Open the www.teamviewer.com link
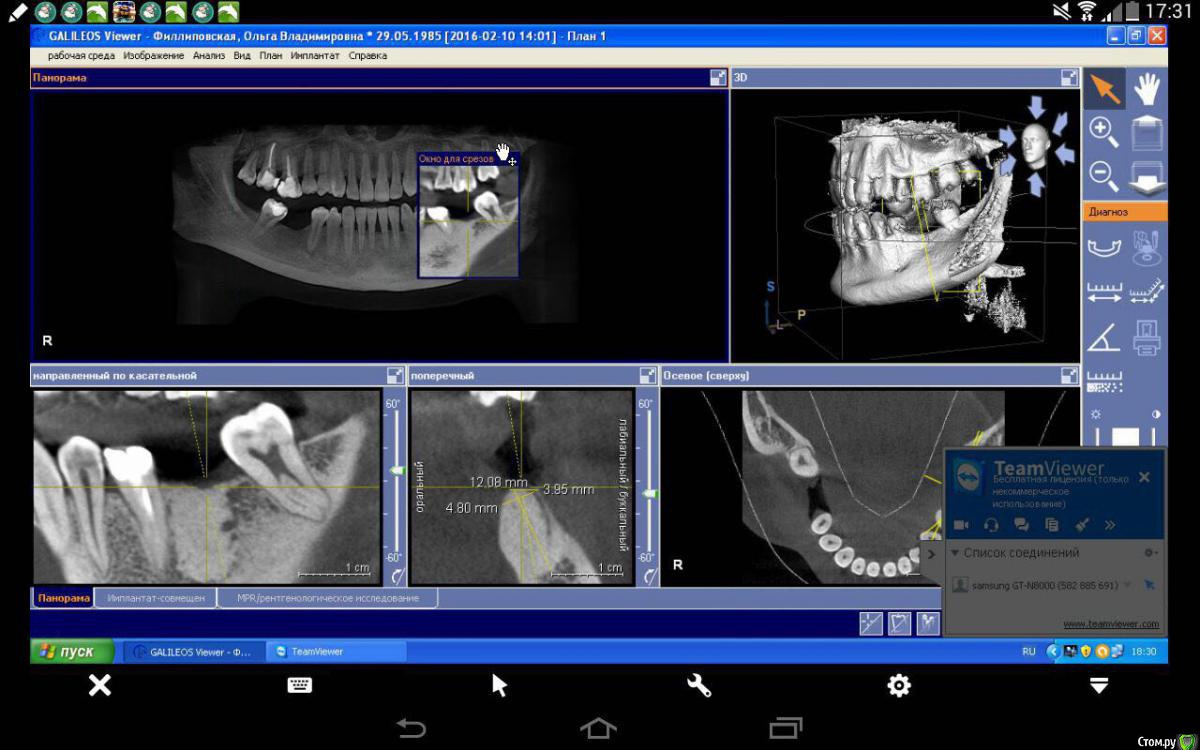 [x=1111, y=624]
